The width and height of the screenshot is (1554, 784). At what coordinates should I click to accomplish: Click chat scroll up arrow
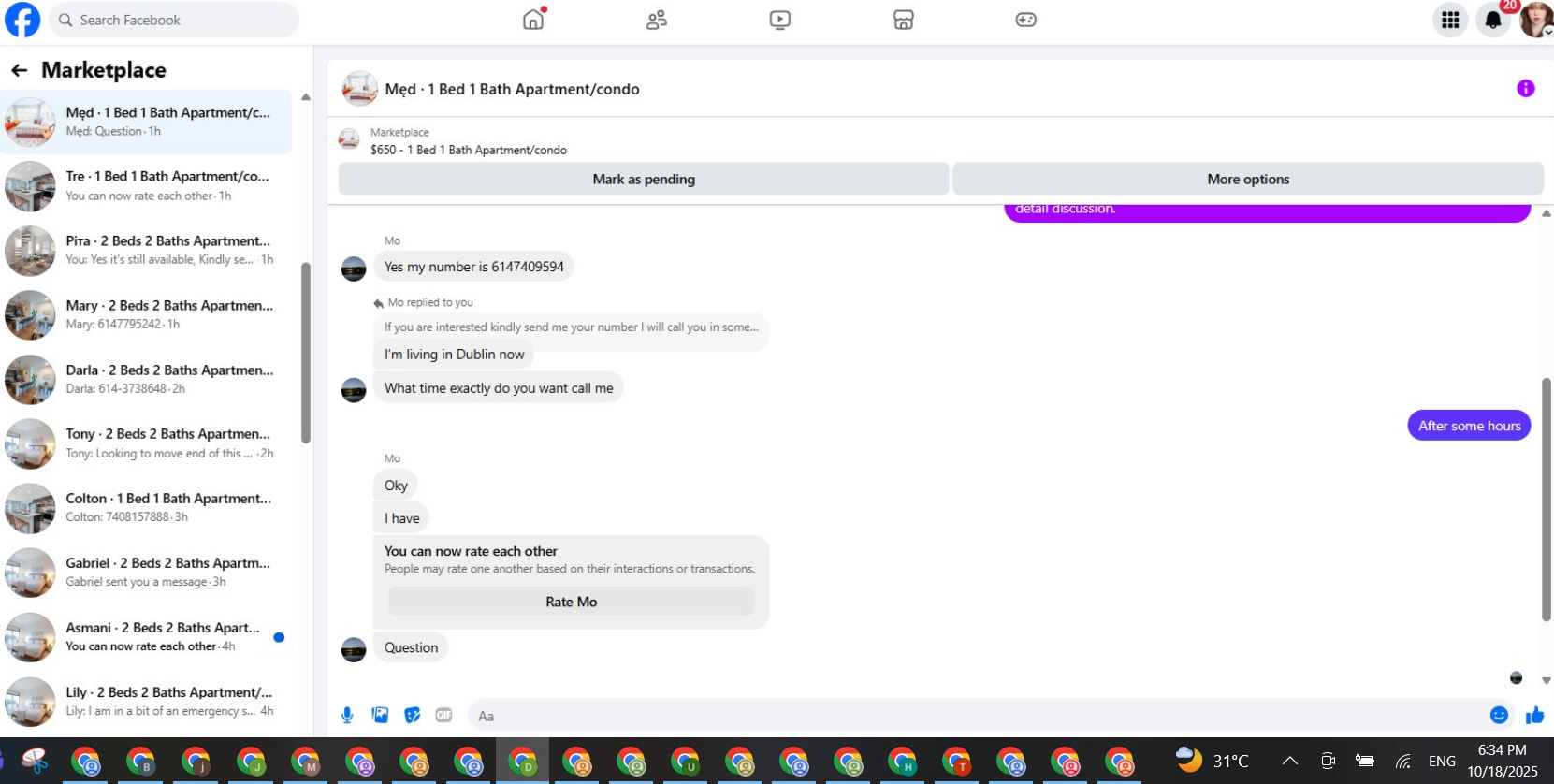[1546, 214]
